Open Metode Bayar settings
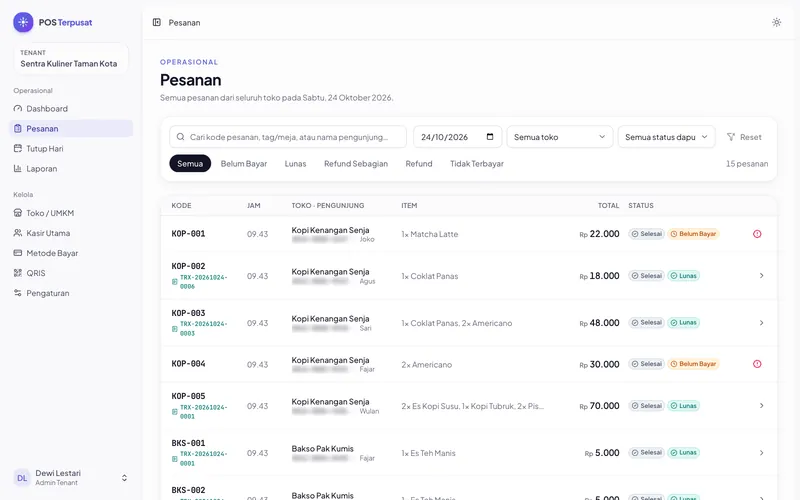This screenshot has width=800, height=500. (71, 253)
